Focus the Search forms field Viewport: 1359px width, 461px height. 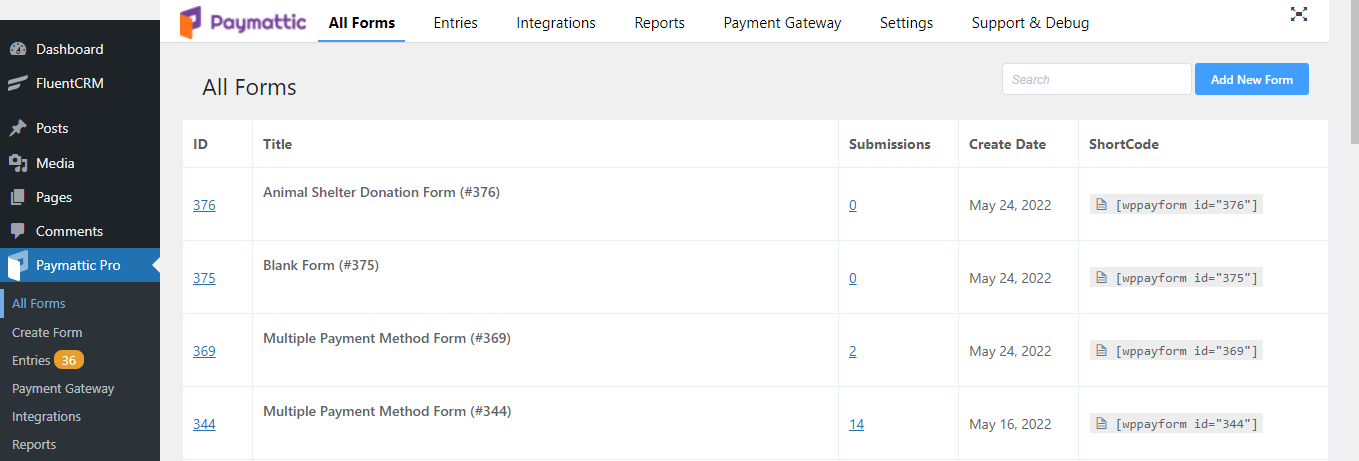[1097, 79]
